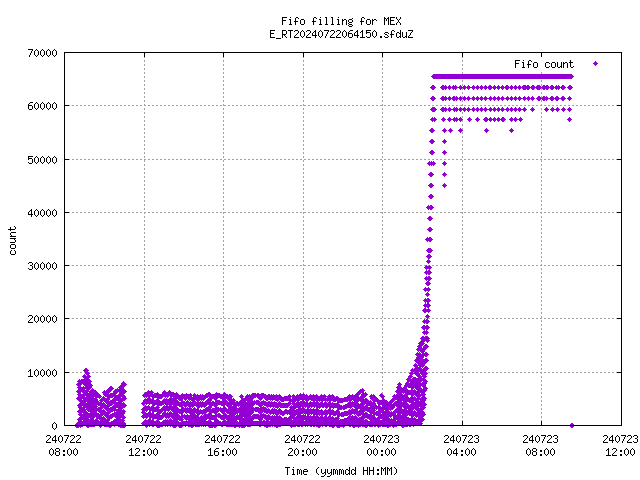640x480 pixels.
Task: Click the y-axis tick value 50000
Action: pos(42,160)
